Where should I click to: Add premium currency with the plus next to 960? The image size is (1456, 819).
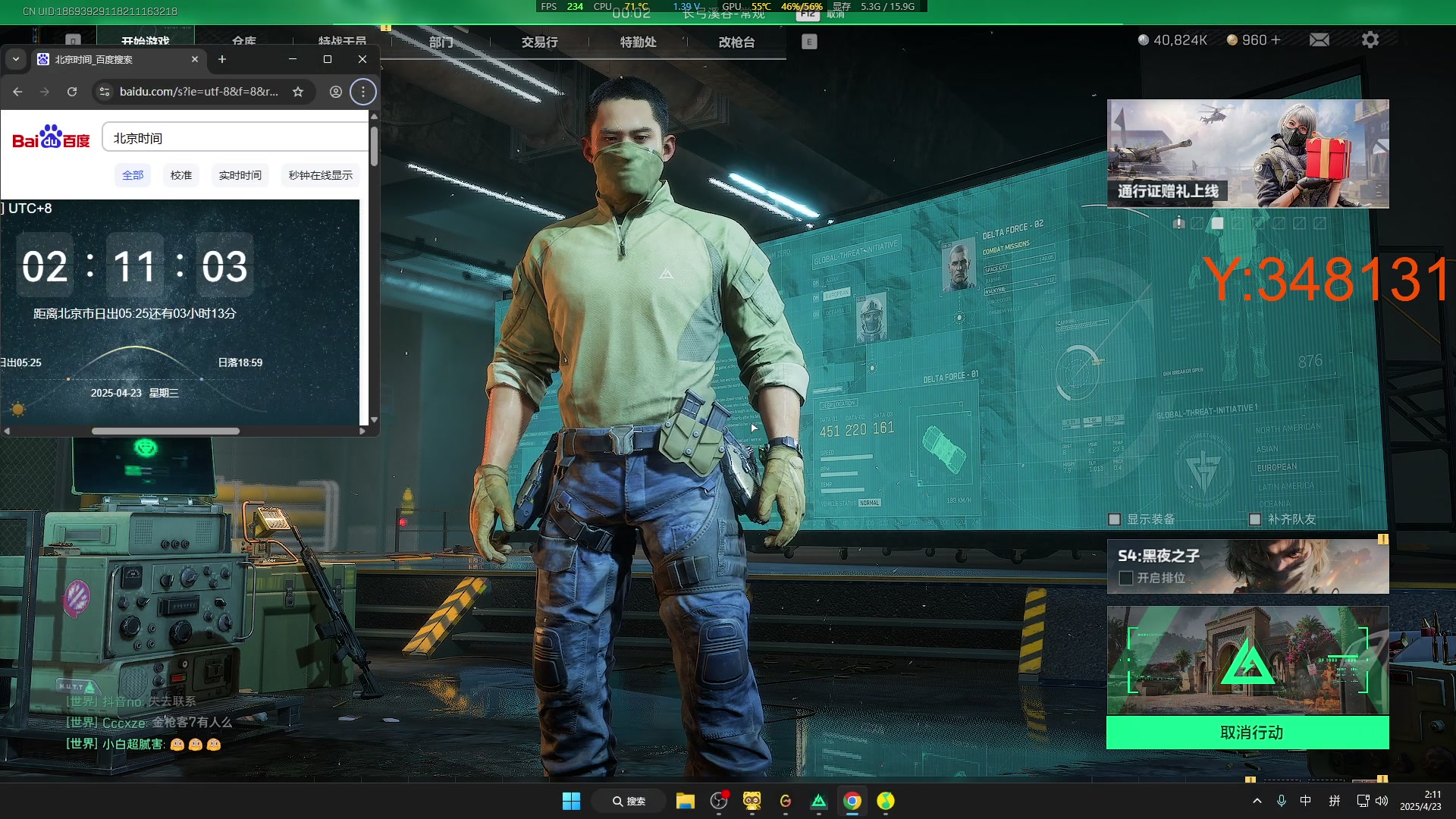click(x=1276, y=40)
